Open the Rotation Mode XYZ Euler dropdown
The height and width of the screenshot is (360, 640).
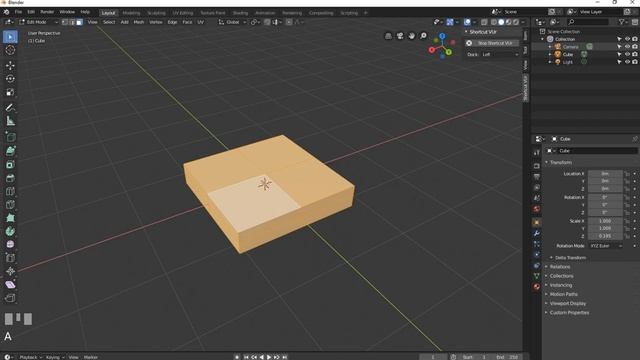(606, 246)
